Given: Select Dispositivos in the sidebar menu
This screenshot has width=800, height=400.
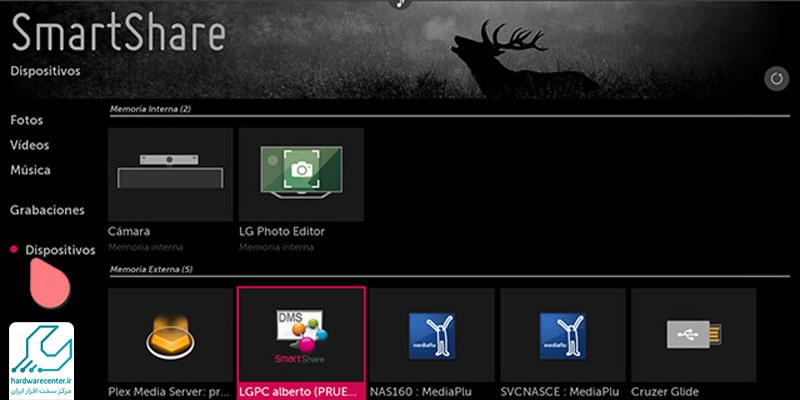Looking at the screenshot, I should pyautogui.click(x=60, y=250).
